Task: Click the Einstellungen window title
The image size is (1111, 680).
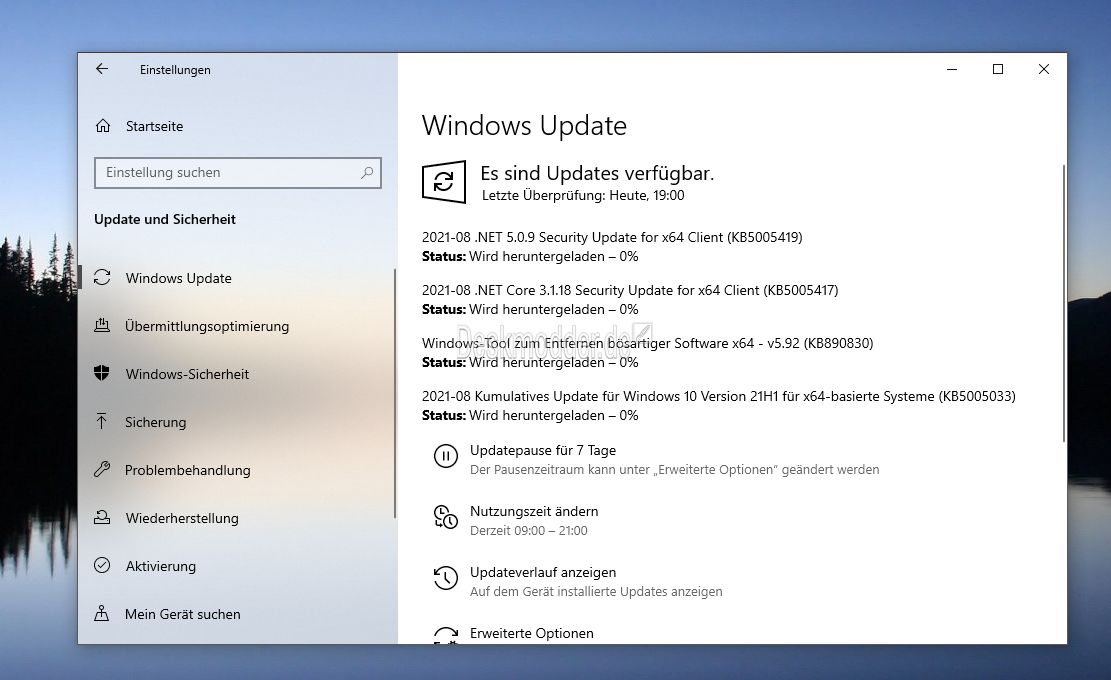Action: click(x=175, y=69)
